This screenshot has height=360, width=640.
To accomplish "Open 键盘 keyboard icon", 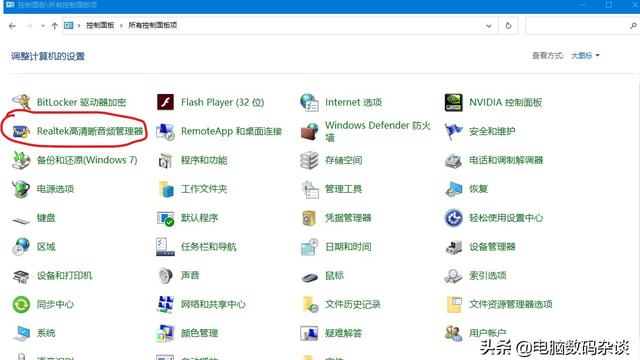I will 21,220.
